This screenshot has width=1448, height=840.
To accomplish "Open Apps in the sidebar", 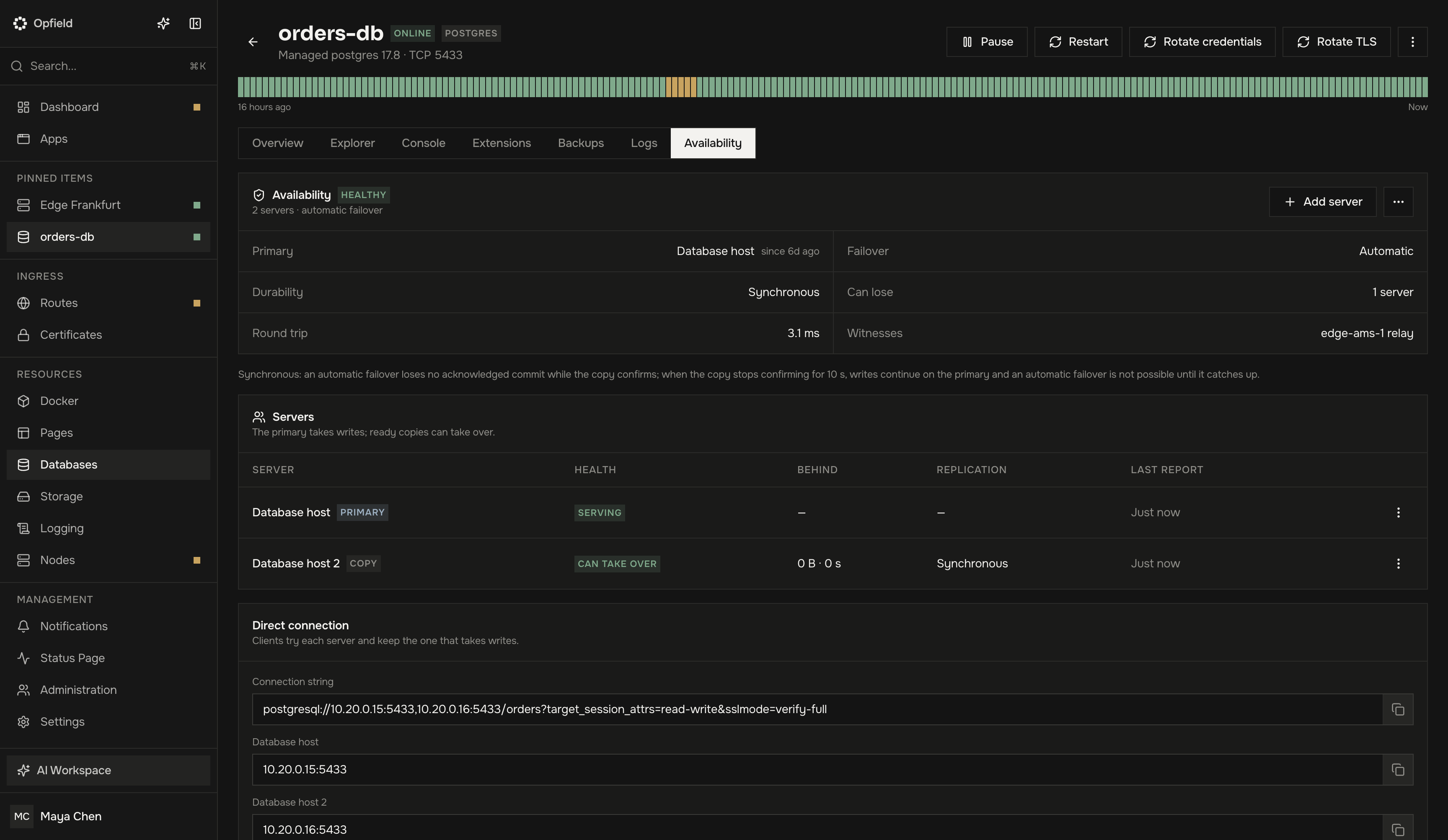I will [109, 139].
